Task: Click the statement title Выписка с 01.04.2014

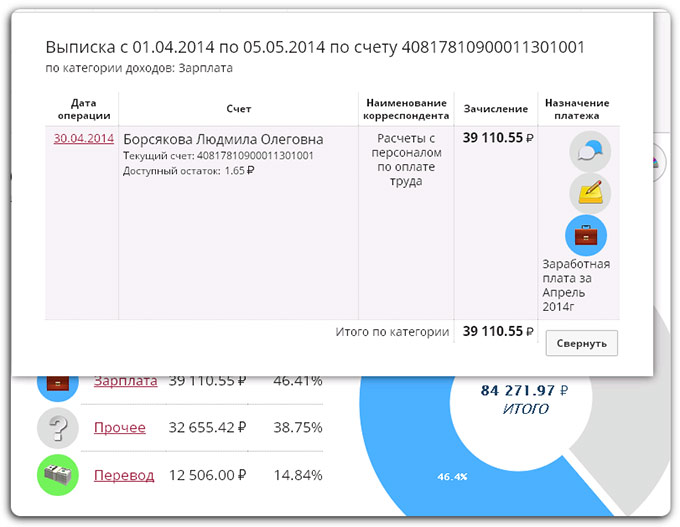Action: (315, 47)
